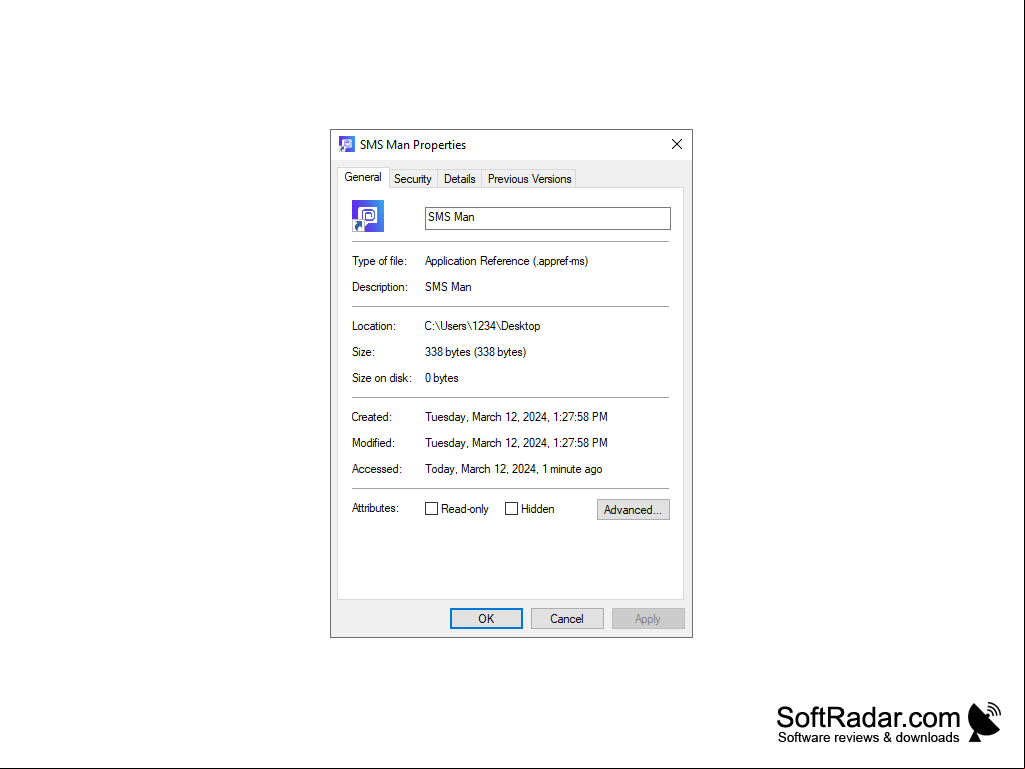Screen dimensions: 1025x769
Task: Click the 'Location:' label
Action: [374, 326]
